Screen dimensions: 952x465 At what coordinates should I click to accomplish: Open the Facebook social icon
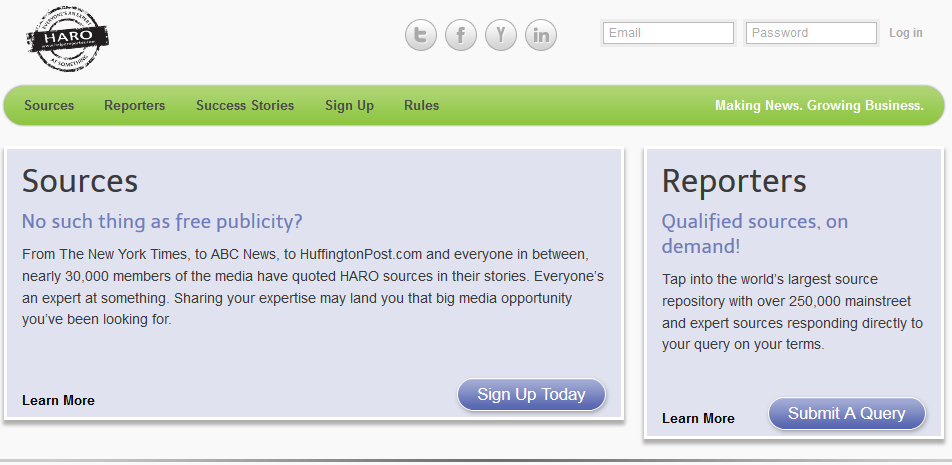point(461,36)
